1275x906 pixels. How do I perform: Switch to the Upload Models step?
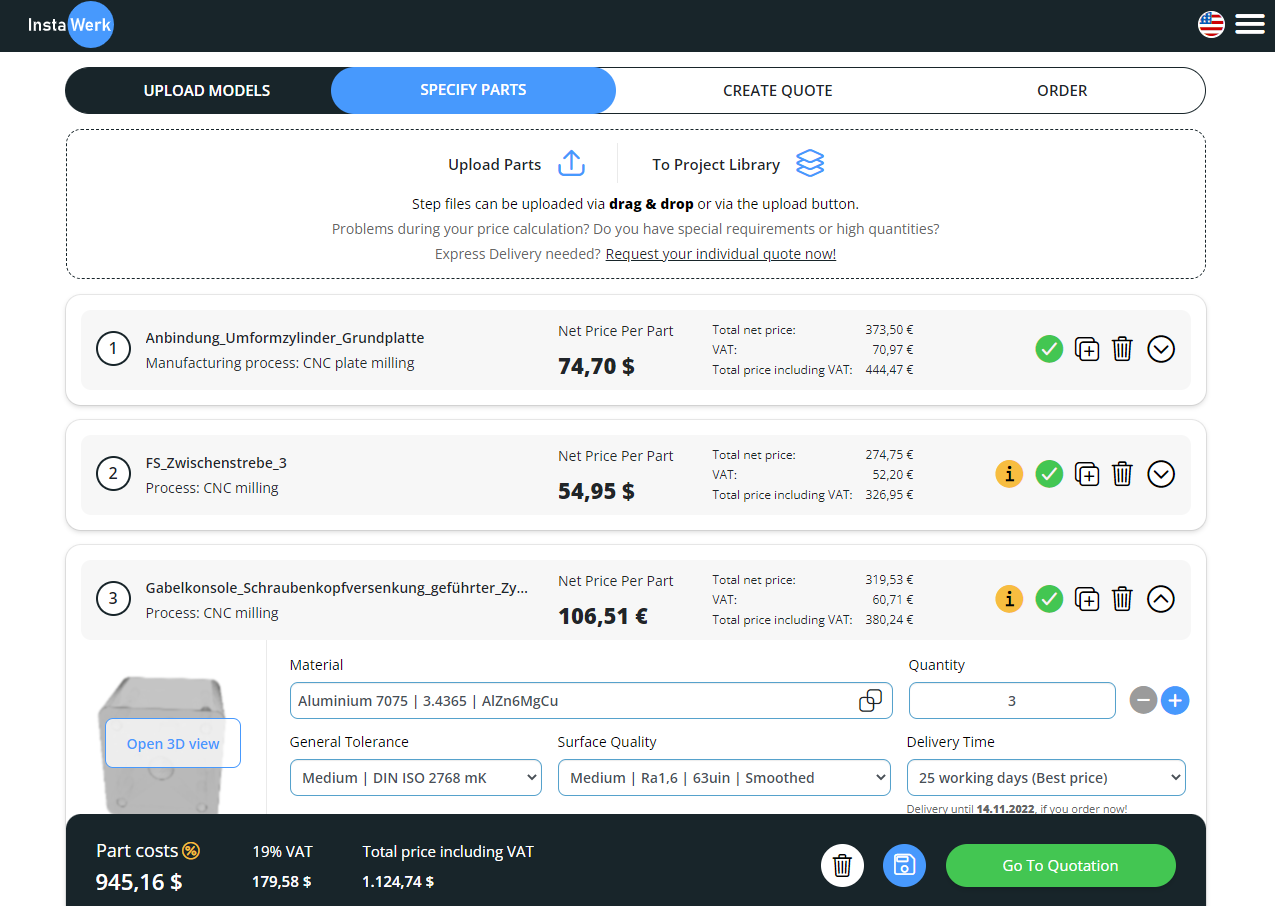tap(207, 90)
